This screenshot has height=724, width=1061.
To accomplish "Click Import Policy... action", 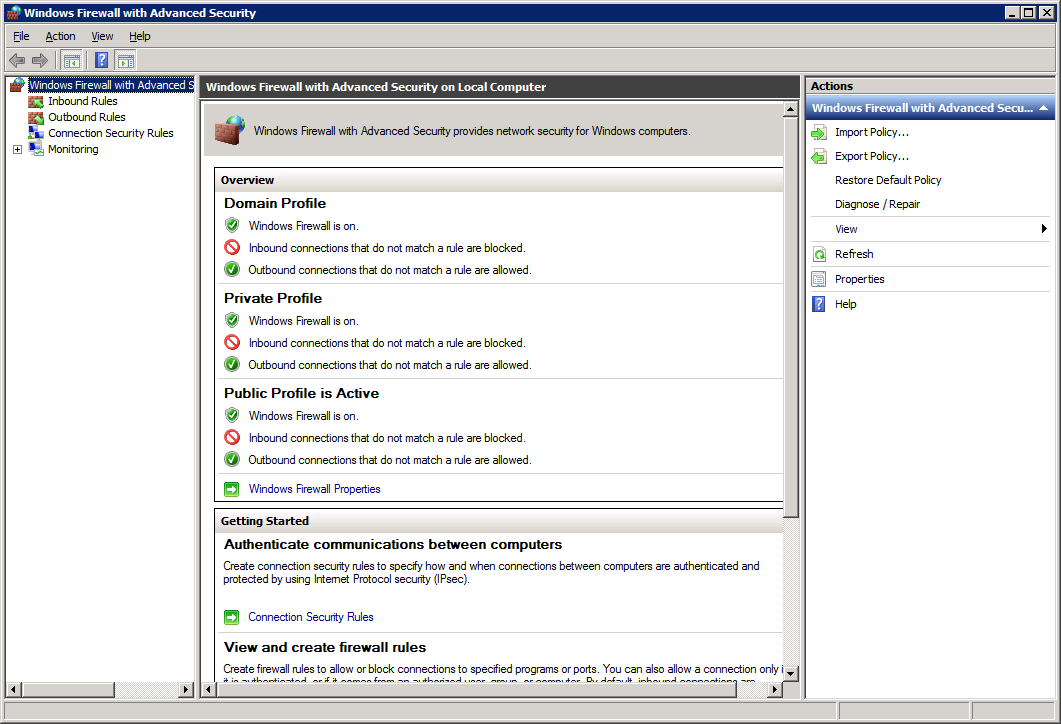I will point(872,133).
